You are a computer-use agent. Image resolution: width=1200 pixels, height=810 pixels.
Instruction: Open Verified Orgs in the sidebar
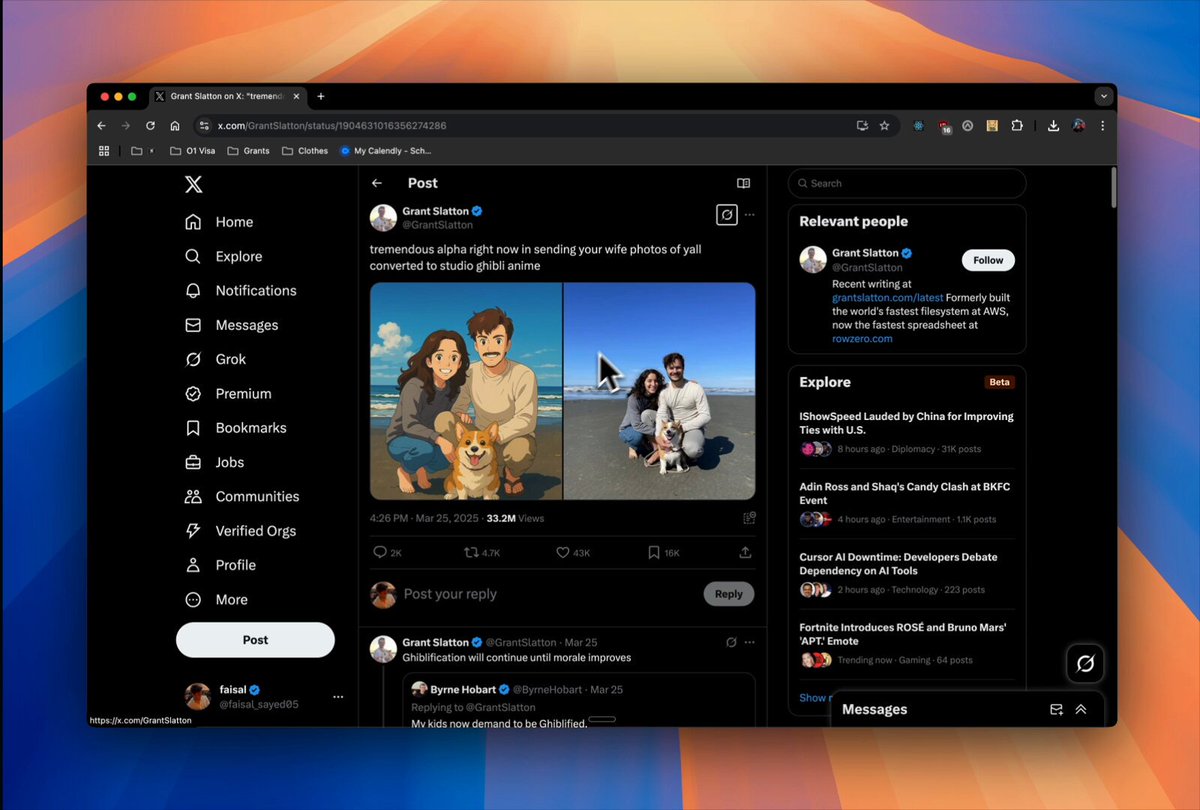[240, 531]
